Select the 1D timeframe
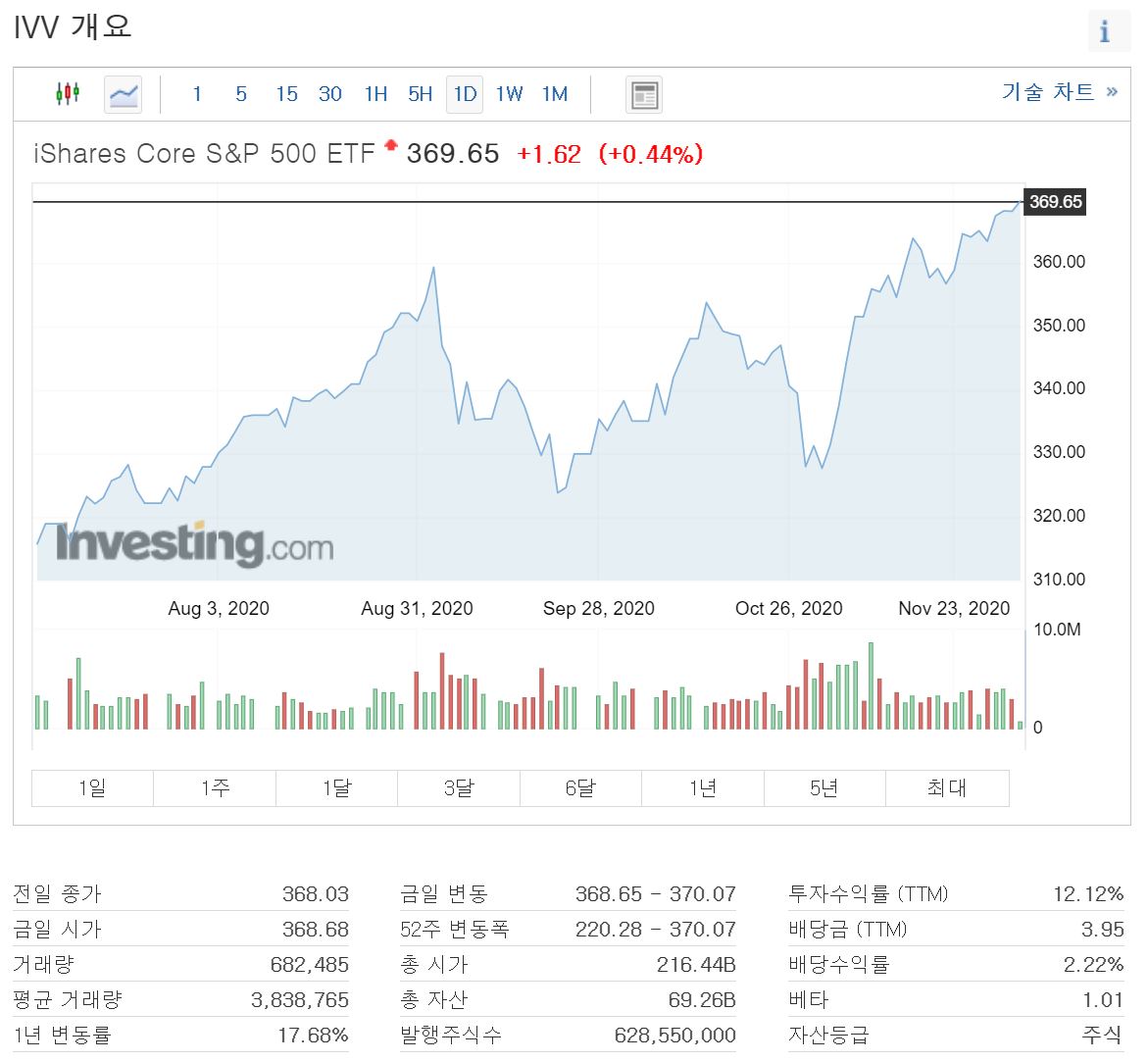Image resolution: width=1148 pixels, height=1062 pixels. coord(464,94)
